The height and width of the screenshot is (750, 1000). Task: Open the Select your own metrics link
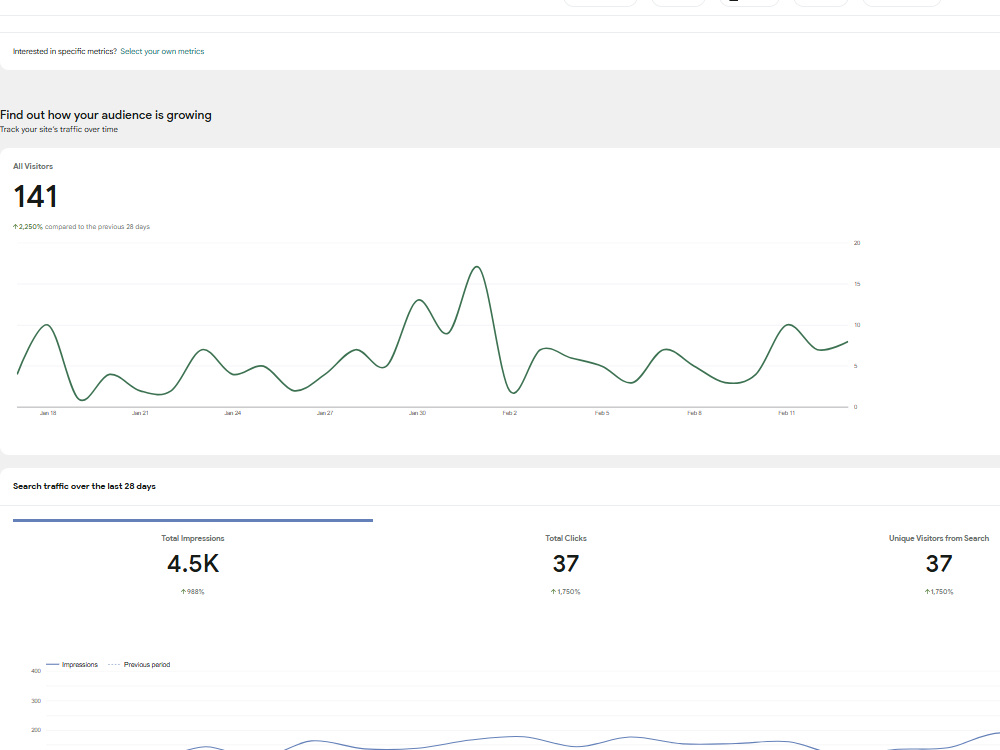(x=162, y=52)
